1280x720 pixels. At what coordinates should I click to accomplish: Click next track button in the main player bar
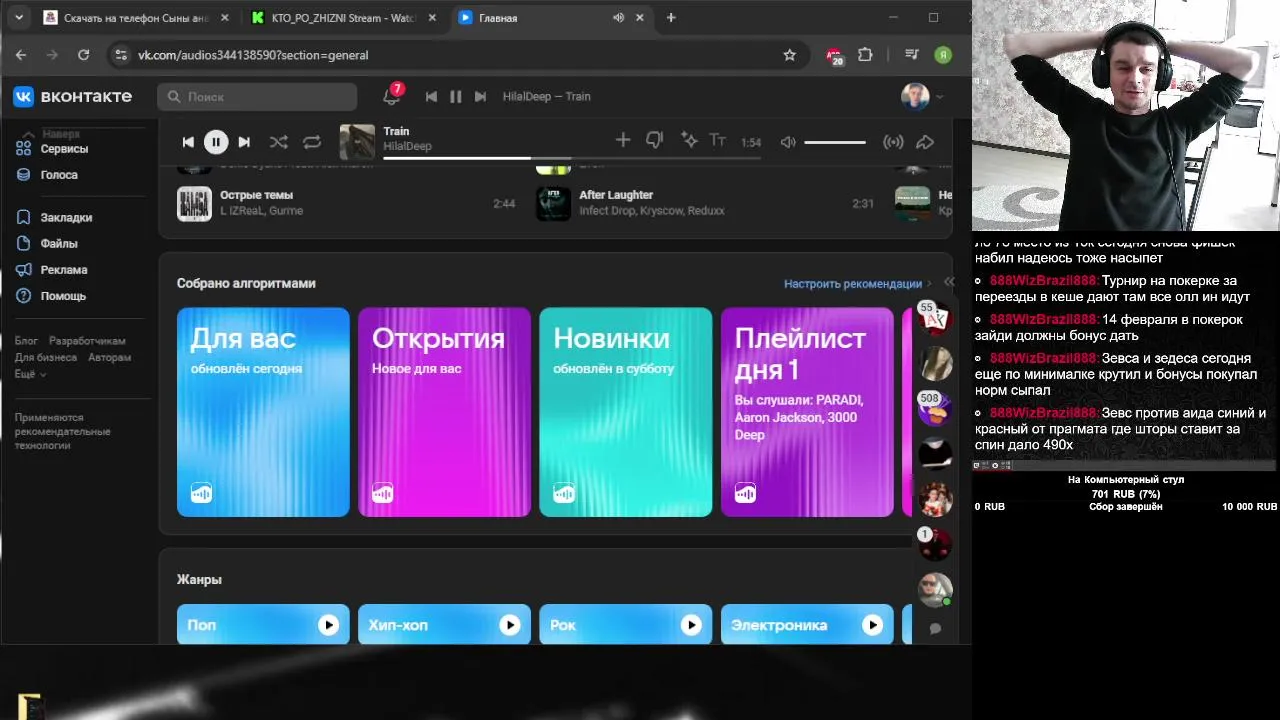tap(244, 142)
